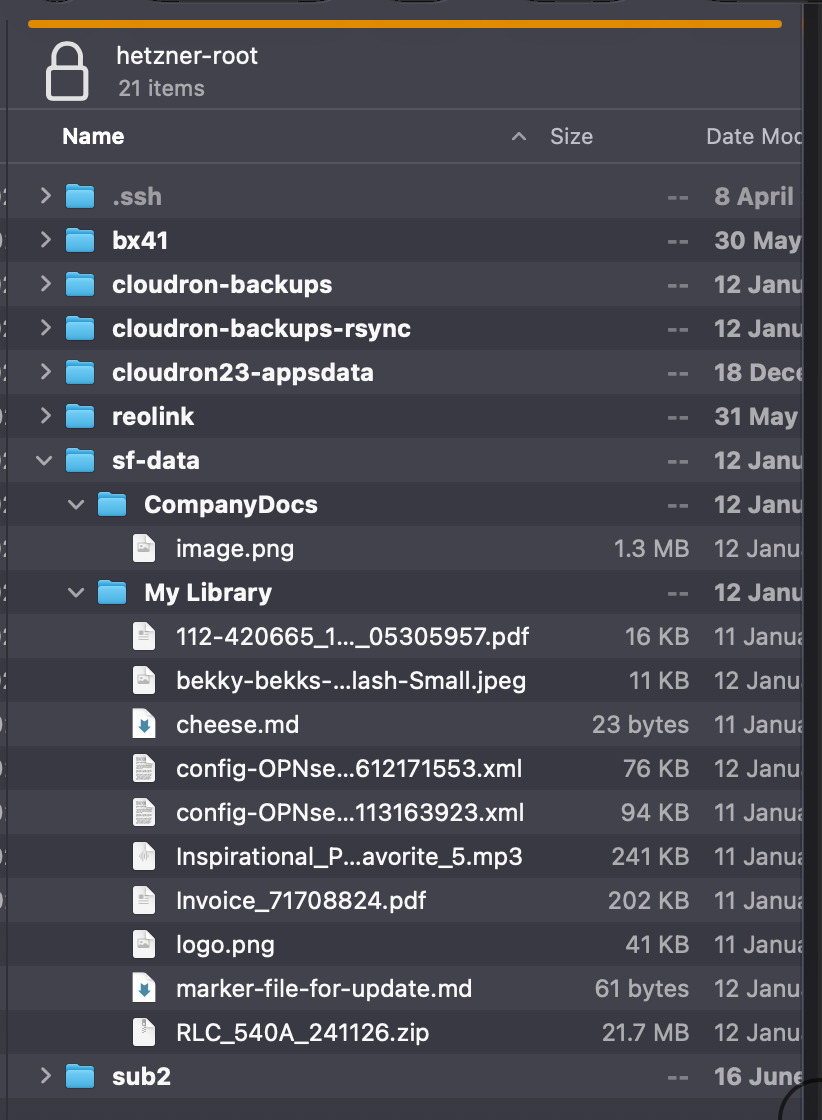The image size is (822, 1120).
Task: Click the marker-file-for-update.md sync icon
Action: coord(143,988)
